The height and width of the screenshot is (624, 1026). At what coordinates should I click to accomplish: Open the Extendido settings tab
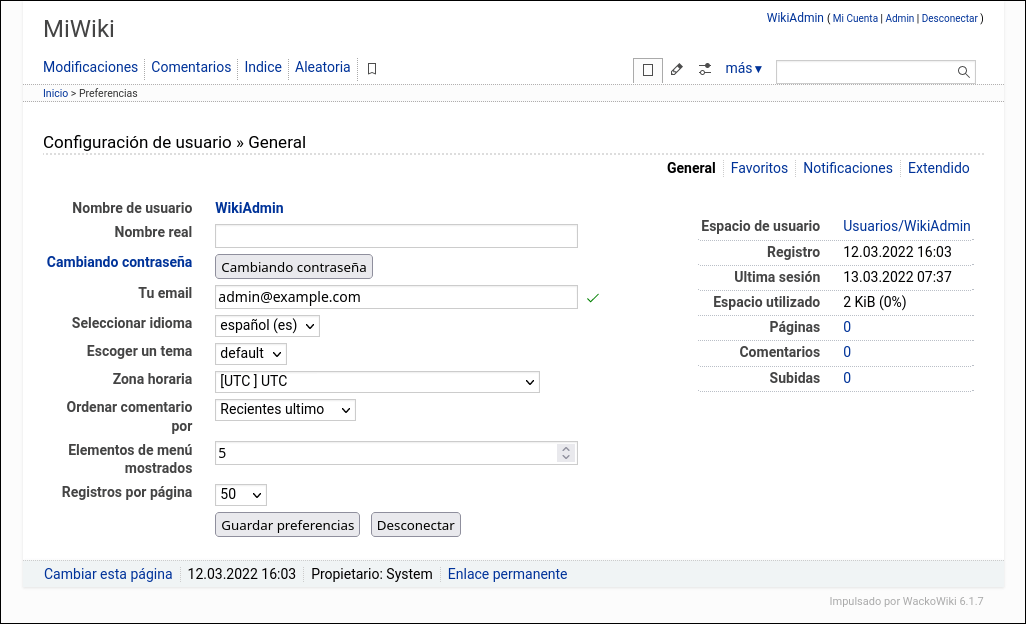[938, 168]
